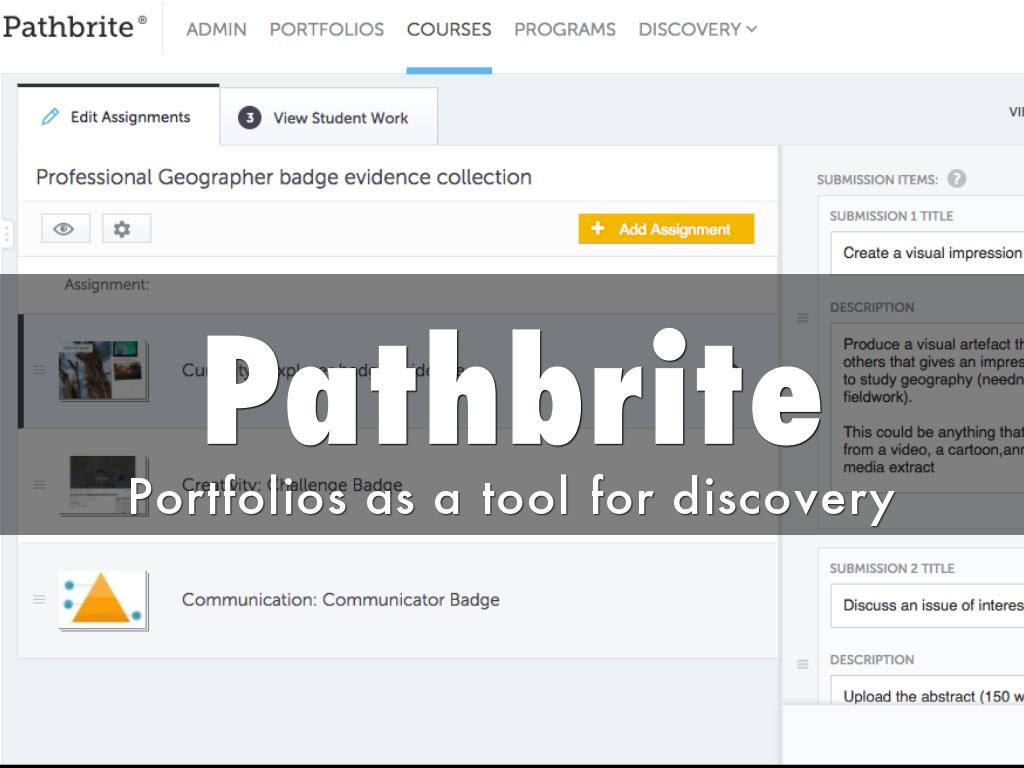Click the Communicator Badge triangle thumbnail
Screen dimensions: 1024x768
click(102, 600)
